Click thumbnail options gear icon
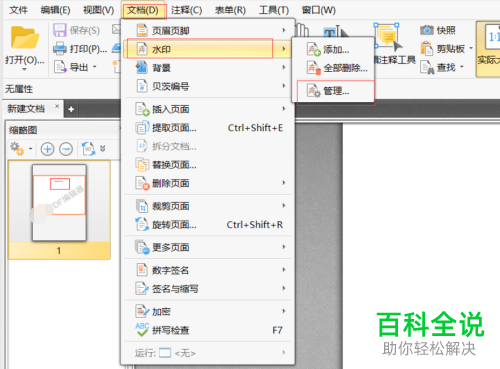The image size is (500, 369). 17,149
